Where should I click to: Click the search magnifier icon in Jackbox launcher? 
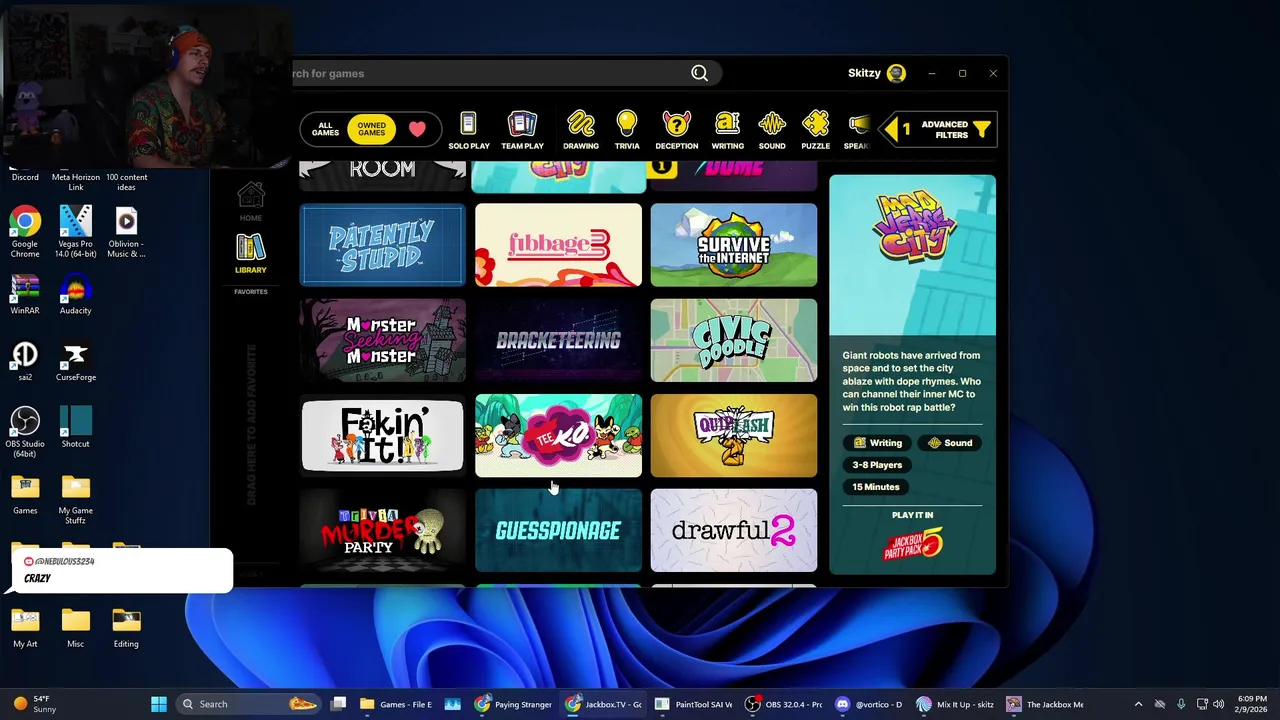point(699,73)
